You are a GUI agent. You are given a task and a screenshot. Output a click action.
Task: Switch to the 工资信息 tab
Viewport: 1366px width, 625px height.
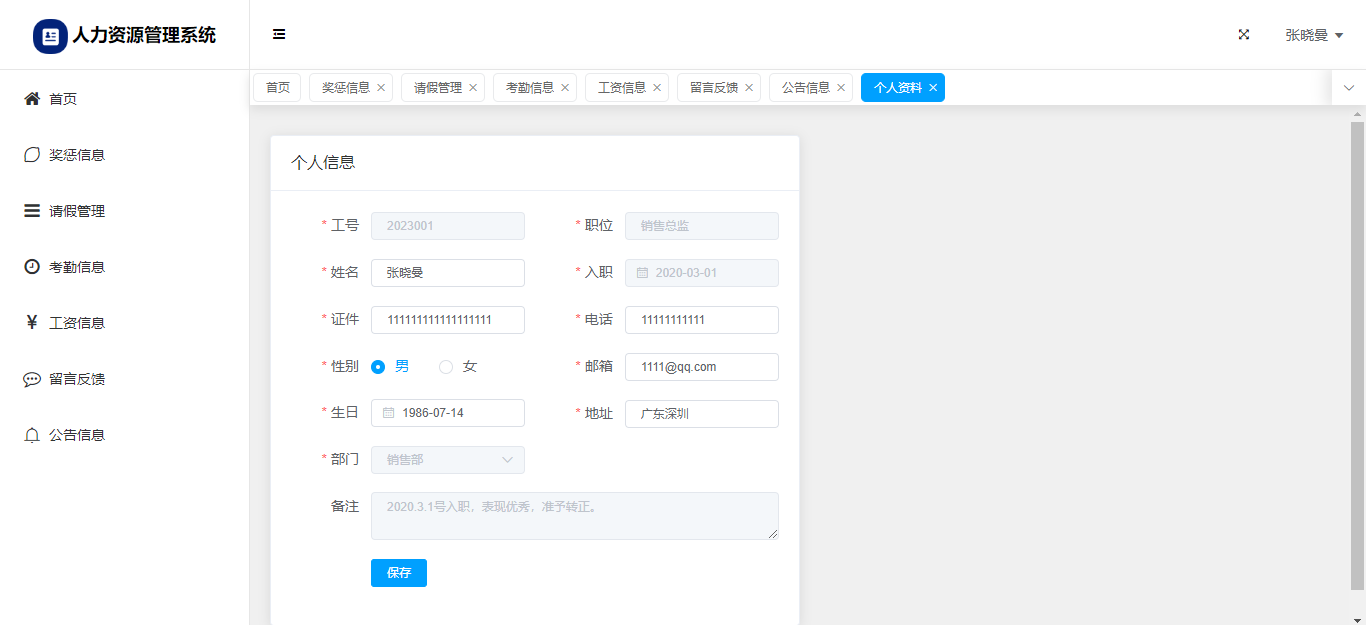click(621, 88)
